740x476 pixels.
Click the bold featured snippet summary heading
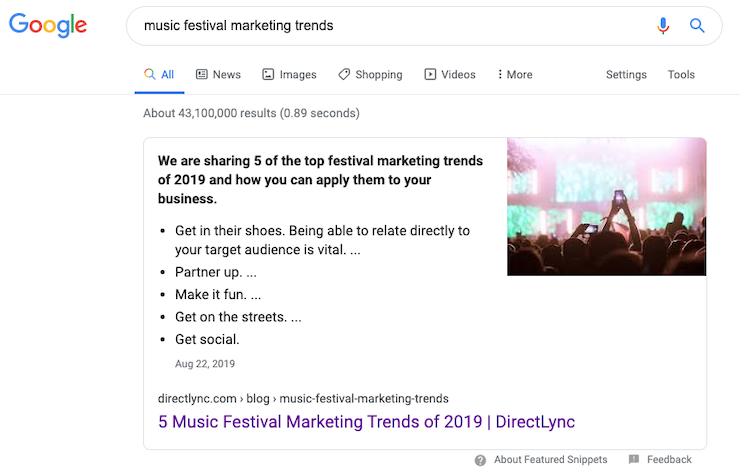(320, 180)
